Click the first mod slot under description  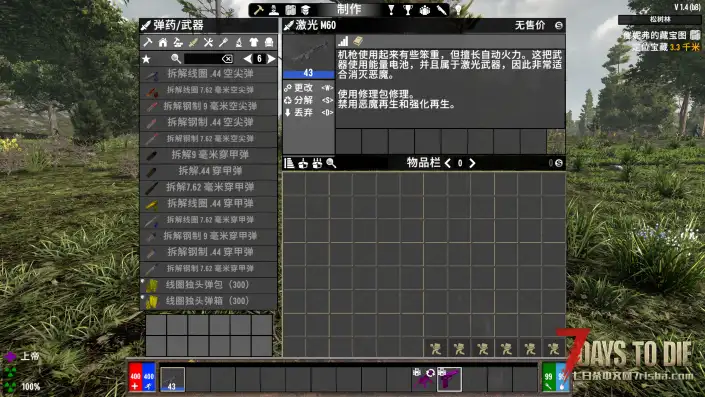pos(348,142)
